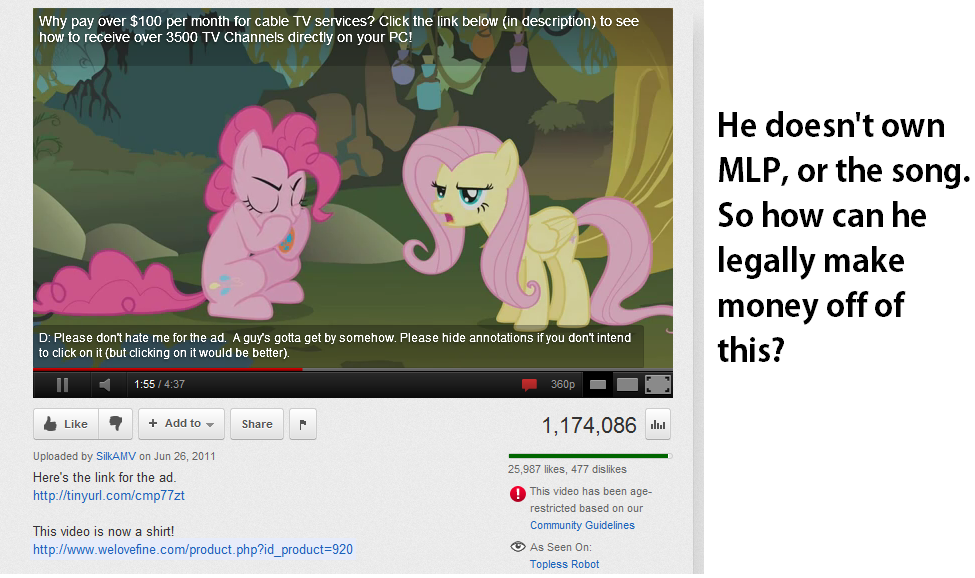
Task: Dislike the video with thumbs down
Action: click(x=116, y=424)
